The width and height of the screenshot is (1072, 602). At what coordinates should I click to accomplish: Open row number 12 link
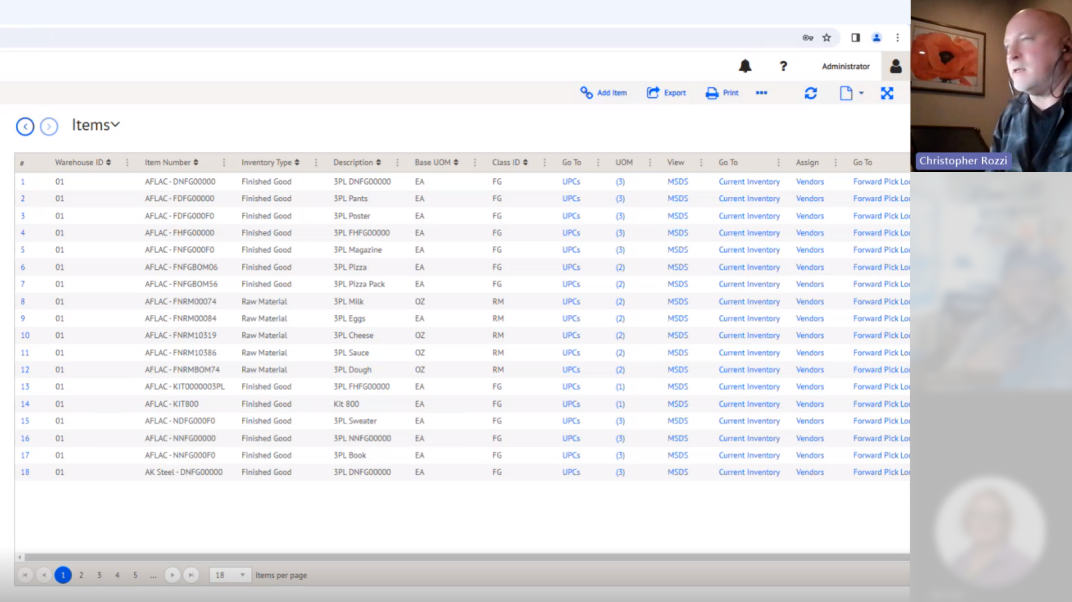coord(25,370)
